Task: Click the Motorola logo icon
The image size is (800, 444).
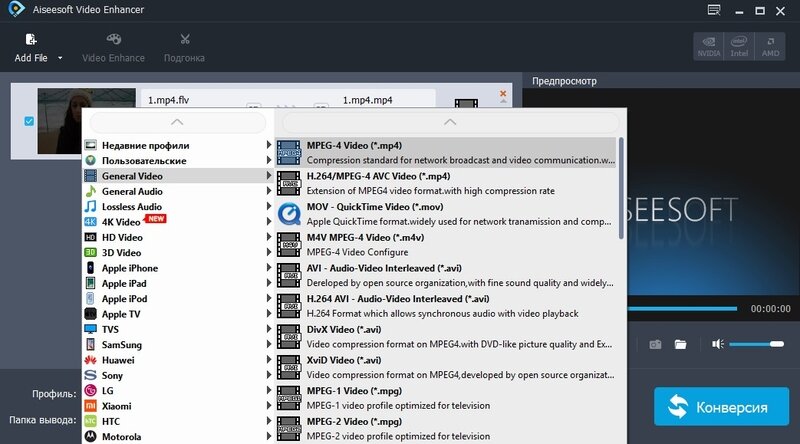Action: 90,436
